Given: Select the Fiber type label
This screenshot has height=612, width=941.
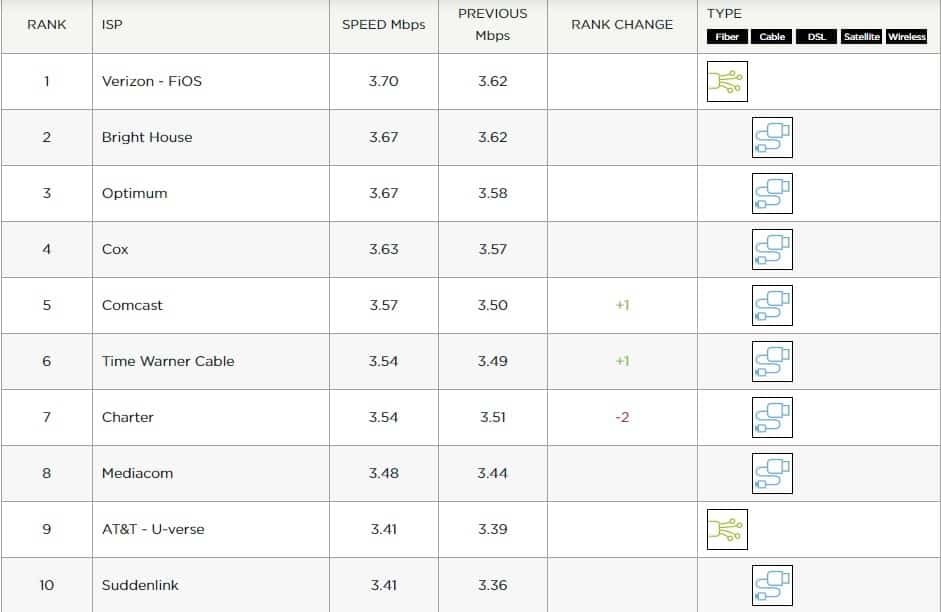Looking at the screenshot, I should point(727,37).
